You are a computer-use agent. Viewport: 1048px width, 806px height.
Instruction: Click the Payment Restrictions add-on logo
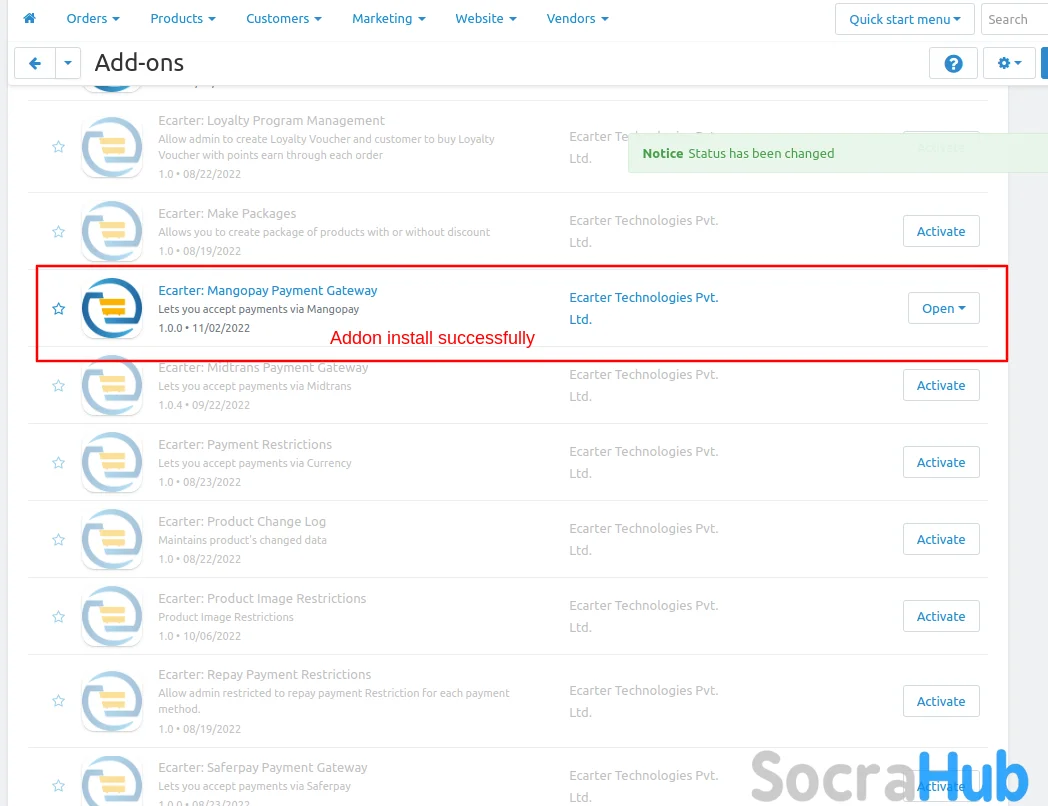point(112,462)
